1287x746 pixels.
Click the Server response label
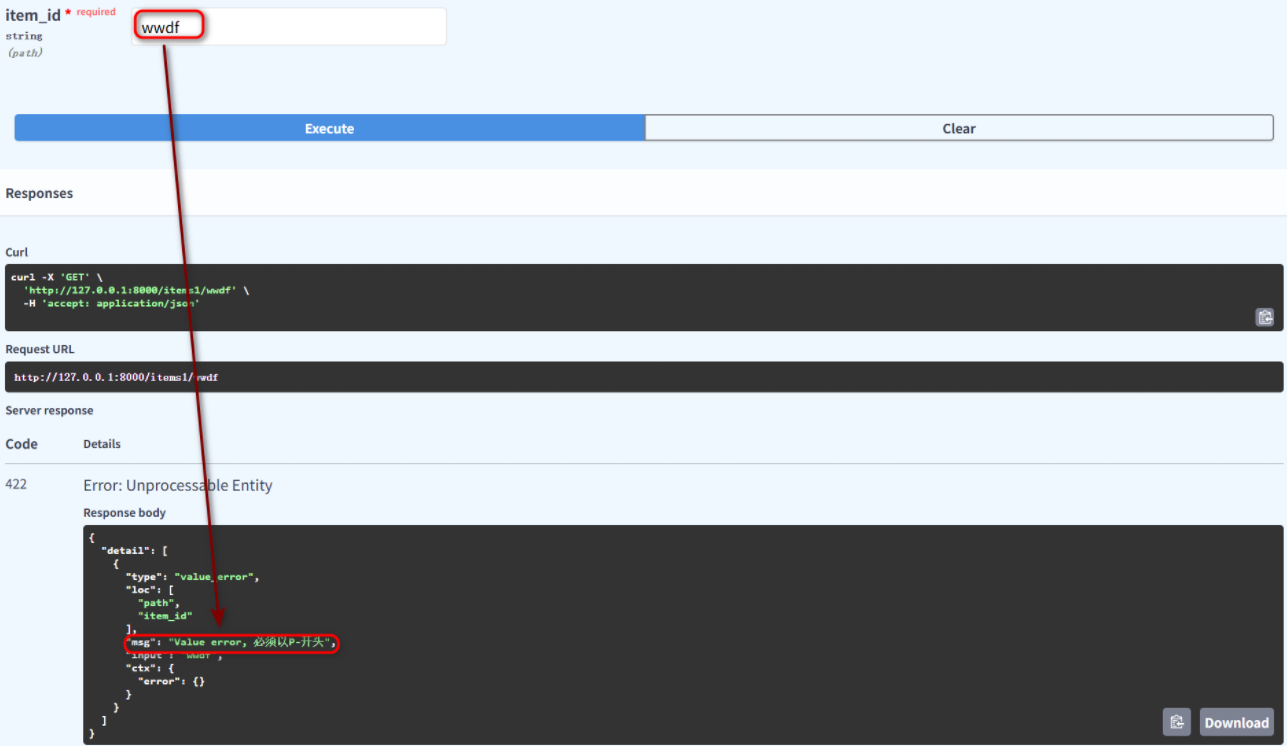(49, 410)
